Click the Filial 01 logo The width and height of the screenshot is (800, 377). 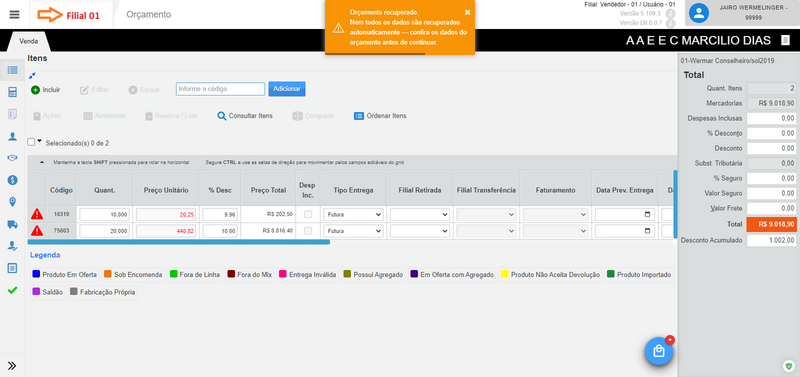[68, 15]
